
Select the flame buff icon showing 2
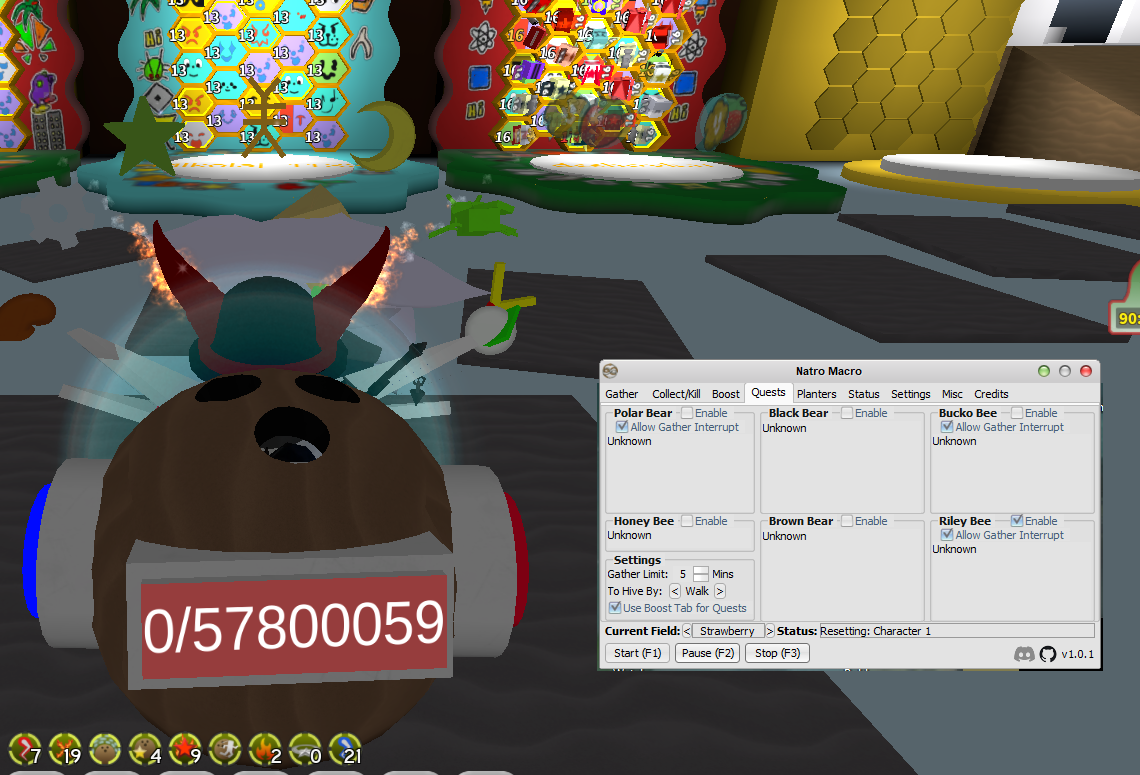click(265, 749)
